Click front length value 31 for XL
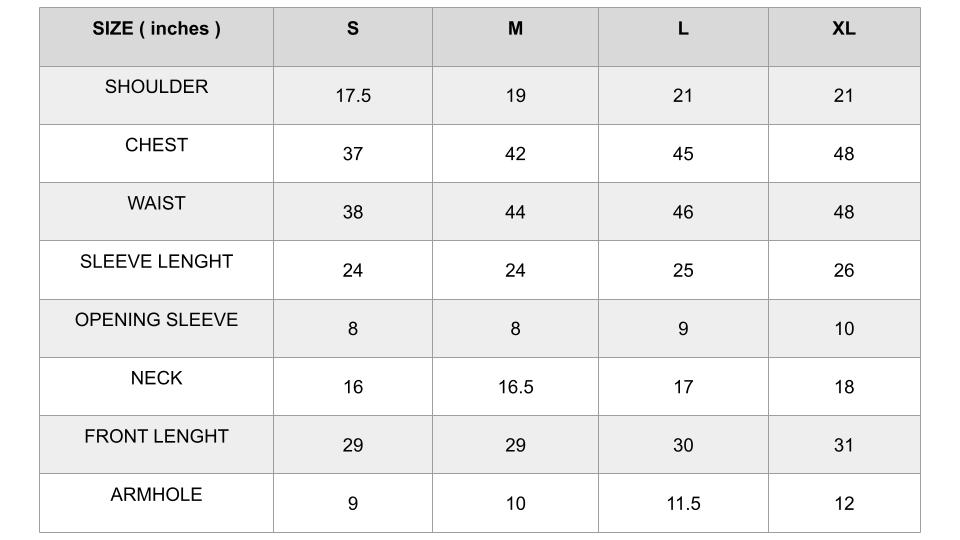This screenshot has width=960, height=540. coord(844,445)
